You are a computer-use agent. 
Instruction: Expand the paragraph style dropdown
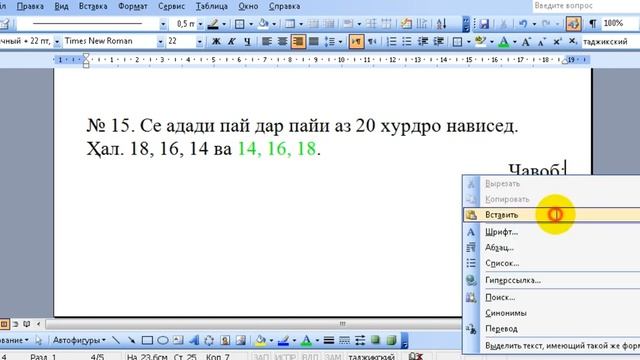[x=57, y=41]
